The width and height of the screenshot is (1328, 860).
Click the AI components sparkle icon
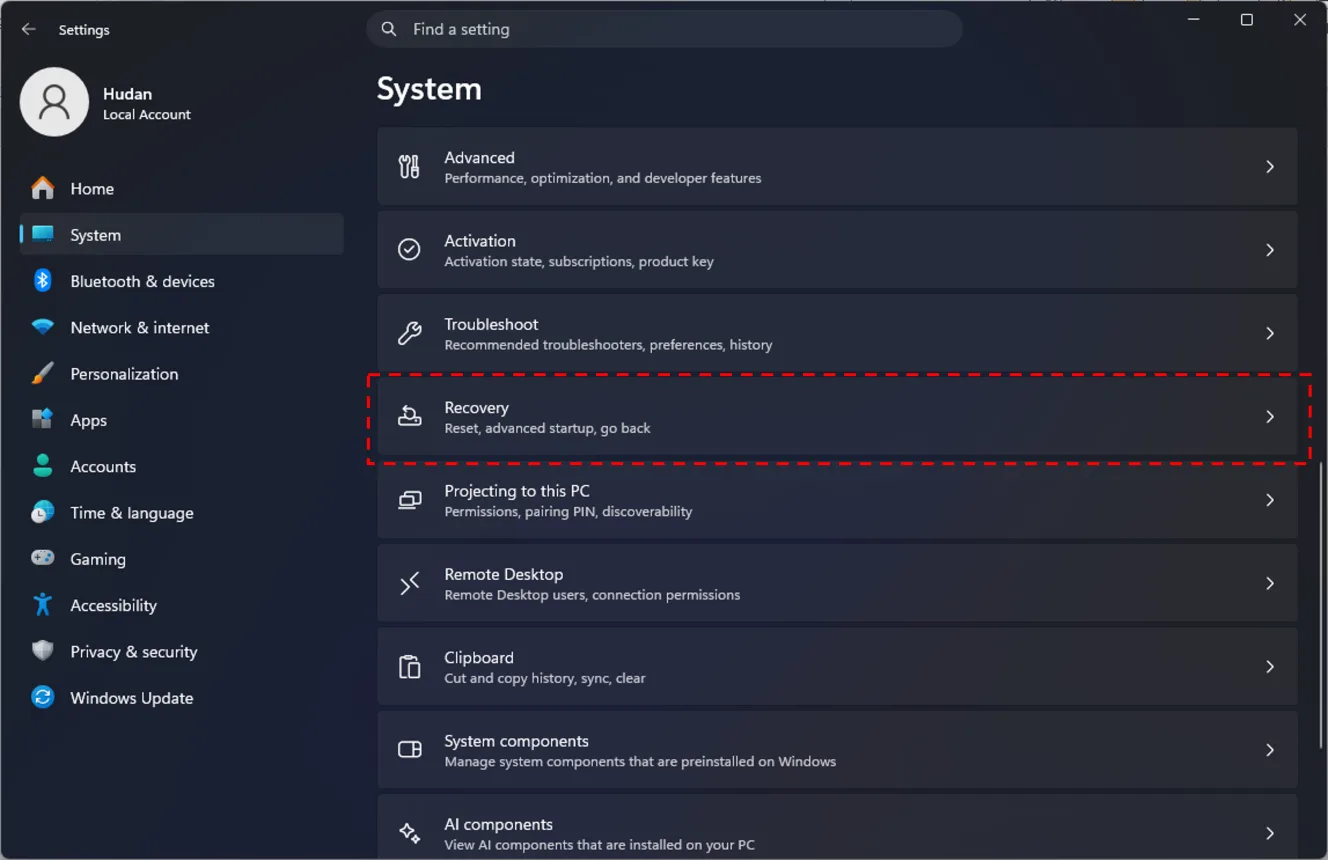pos(409,833)
